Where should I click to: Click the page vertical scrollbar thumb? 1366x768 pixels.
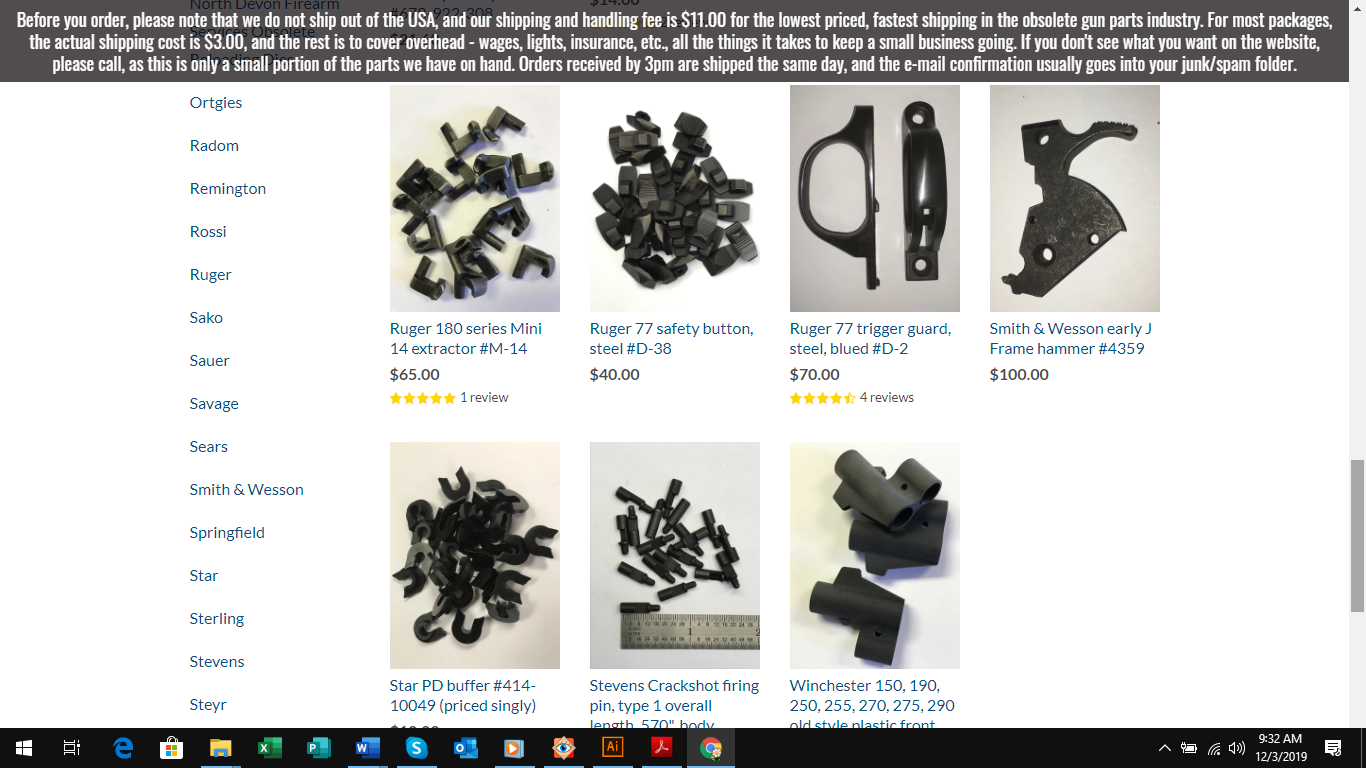tap(1357, 534)
